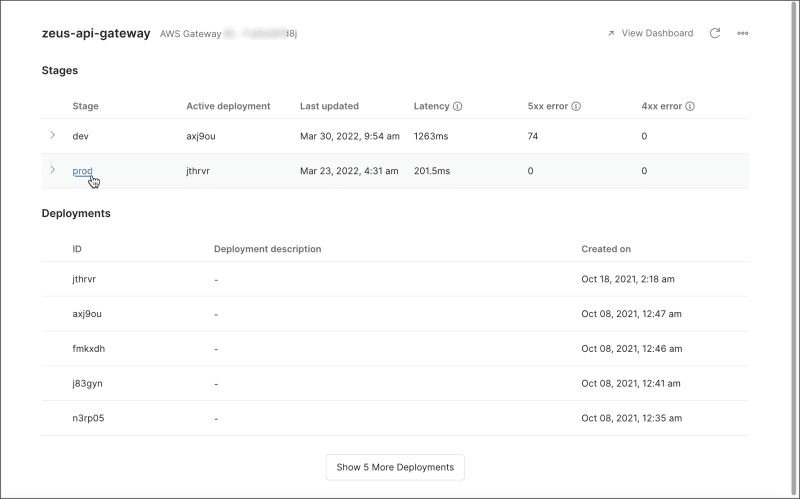The image size is (800, 499).
Task: Click the 201.5ms latency value
Action: 432,171
